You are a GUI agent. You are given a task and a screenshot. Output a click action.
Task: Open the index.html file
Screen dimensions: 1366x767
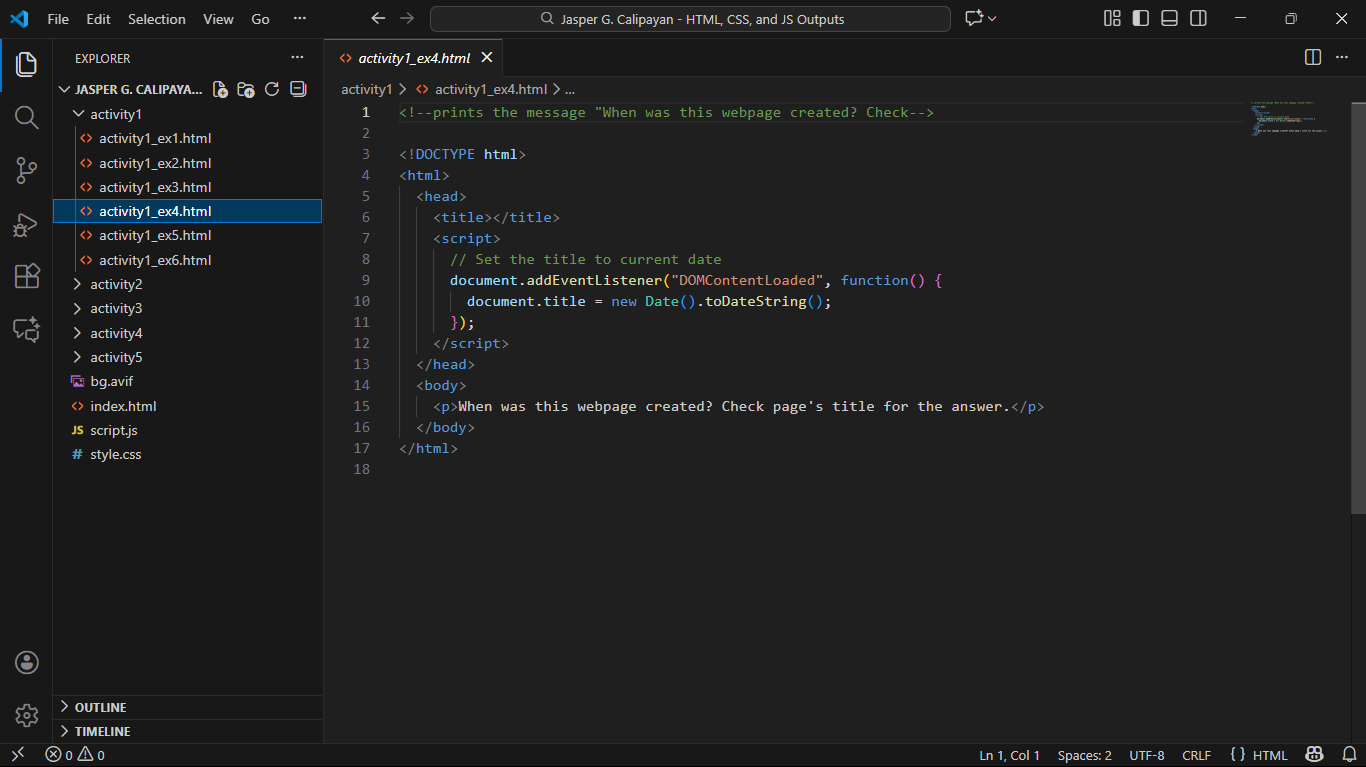tap(123, 406)
